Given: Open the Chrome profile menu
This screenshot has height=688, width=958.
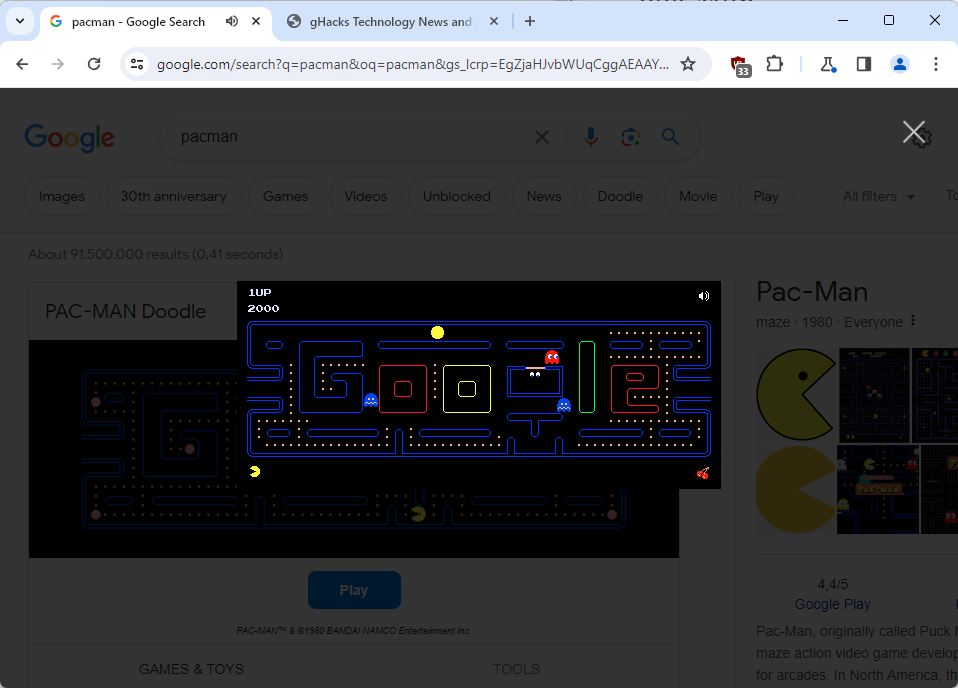Looking at the screenshot, I should [x=899, y=64].
